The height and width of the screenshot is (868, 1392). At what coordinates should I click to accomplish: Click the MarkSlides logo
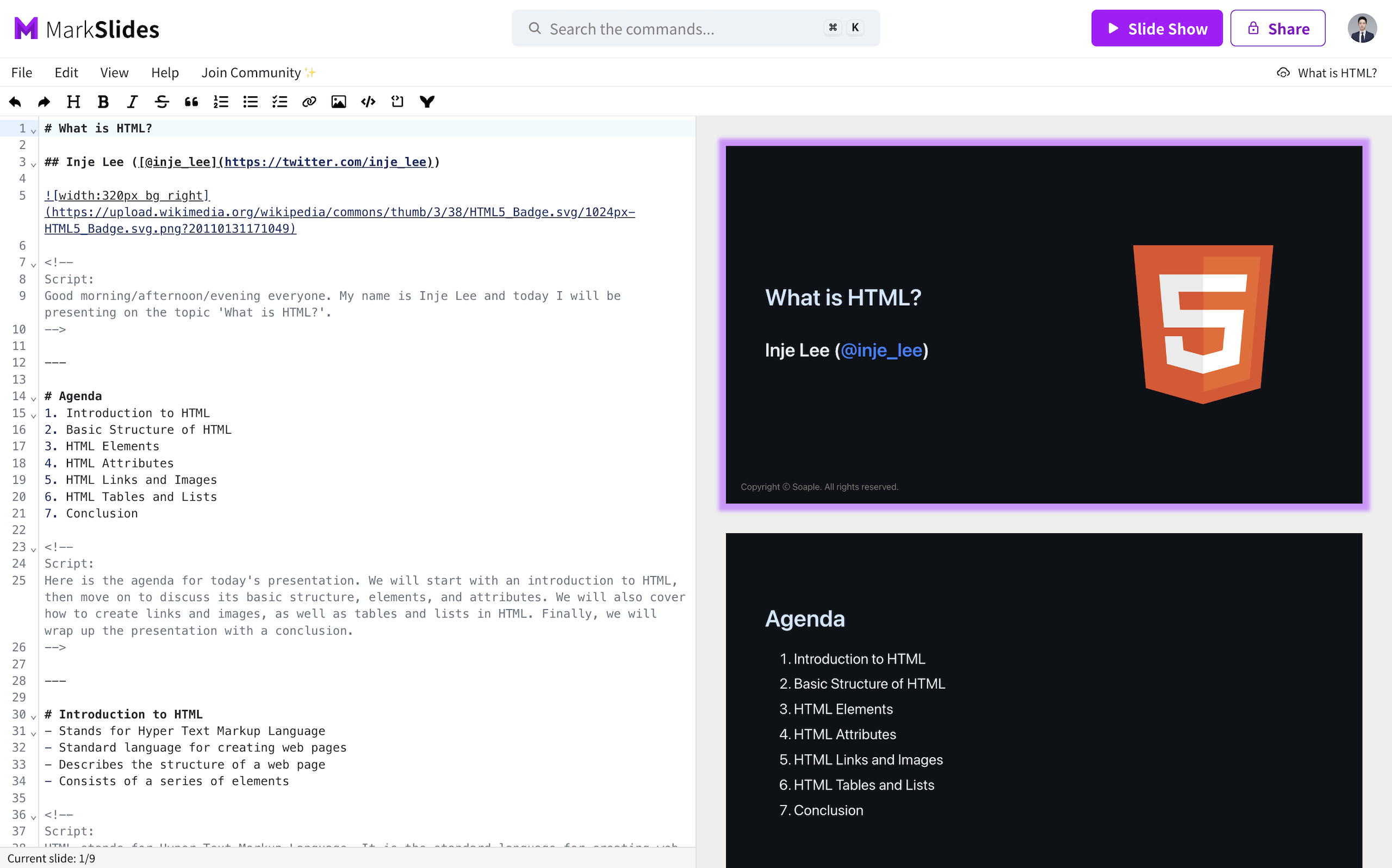coord(86,29)
